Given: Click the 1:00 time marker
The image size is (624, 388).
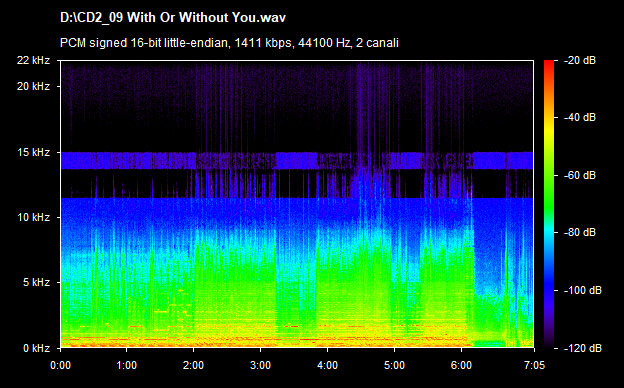Looking at the screenshot, I should [x=127, y=365].
